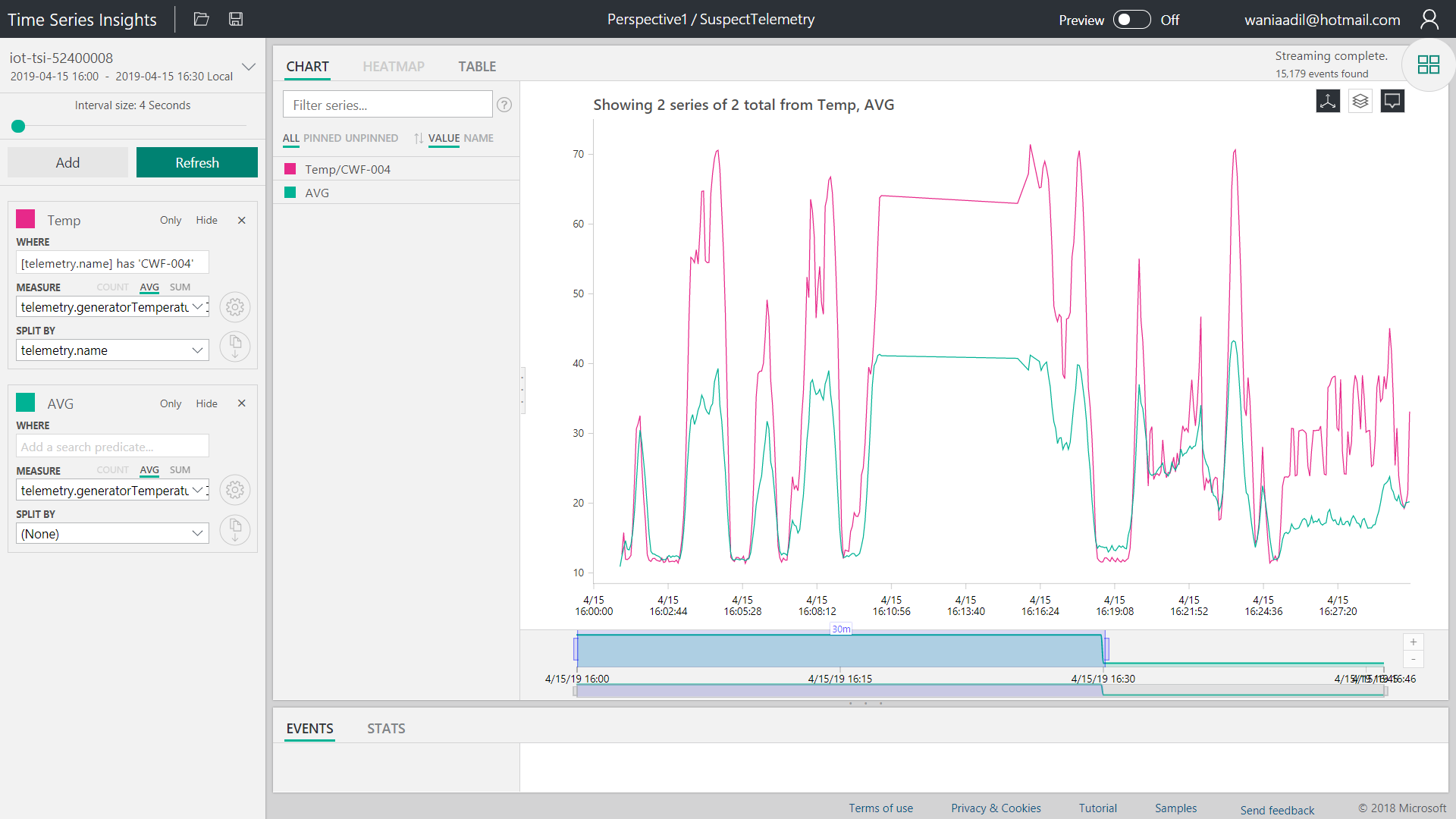Click the 30m timeline range marker
Viewport: 1456px width, 819px height.
841,629
